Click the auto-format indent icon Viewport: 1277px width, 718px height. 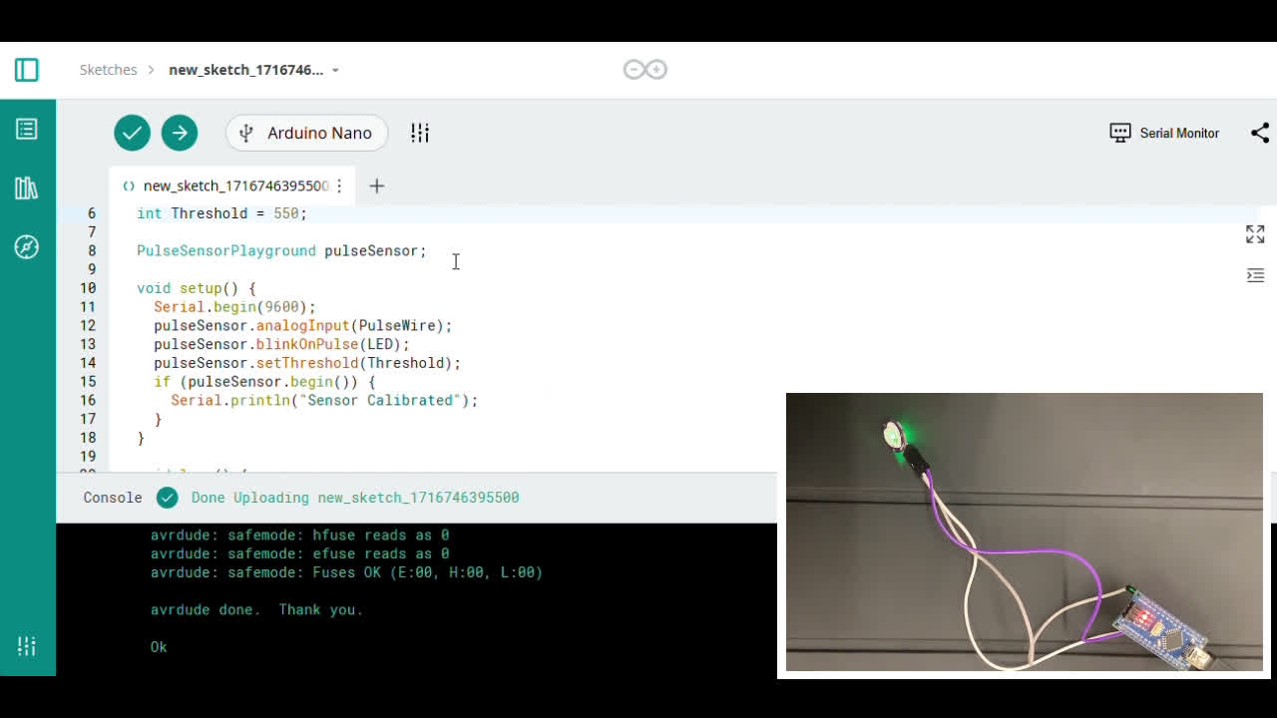point(1255,275)
